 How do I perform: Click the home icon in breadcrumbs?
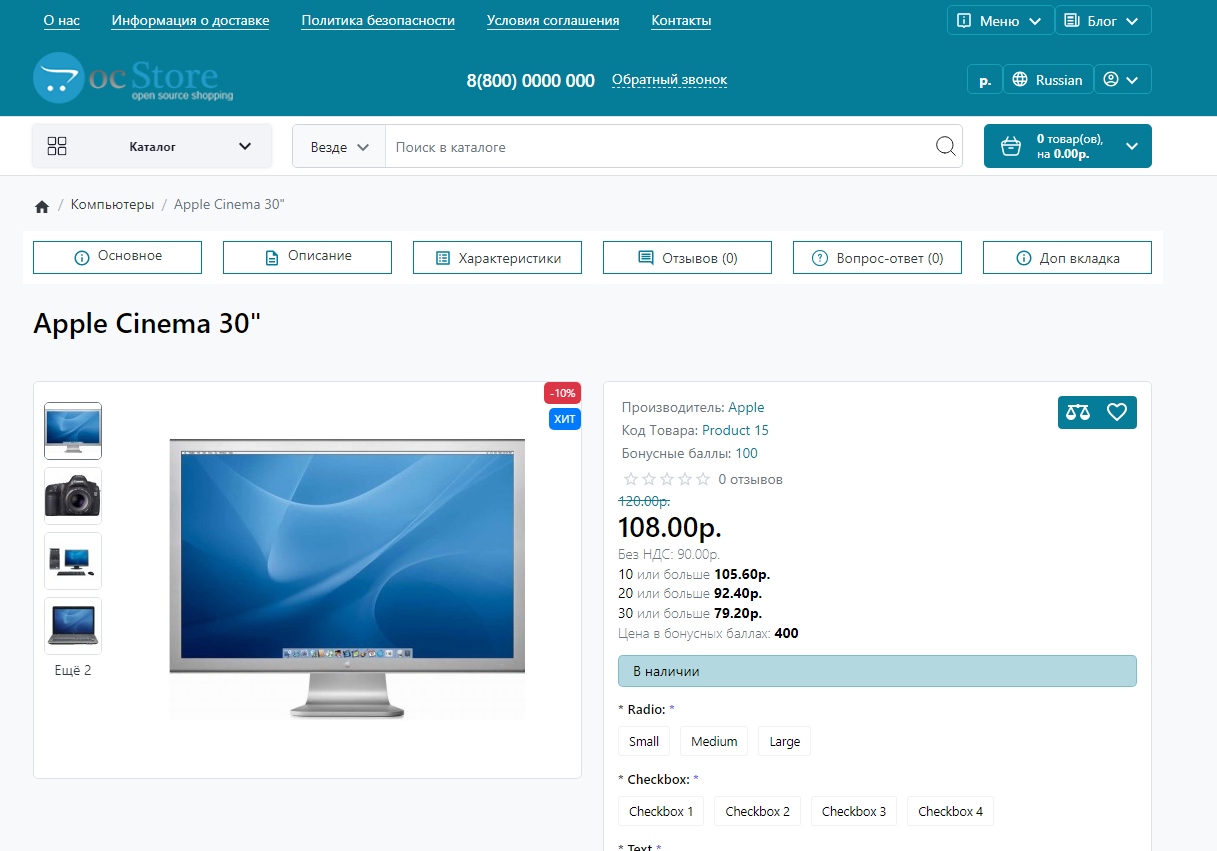(x=42, y=206)
